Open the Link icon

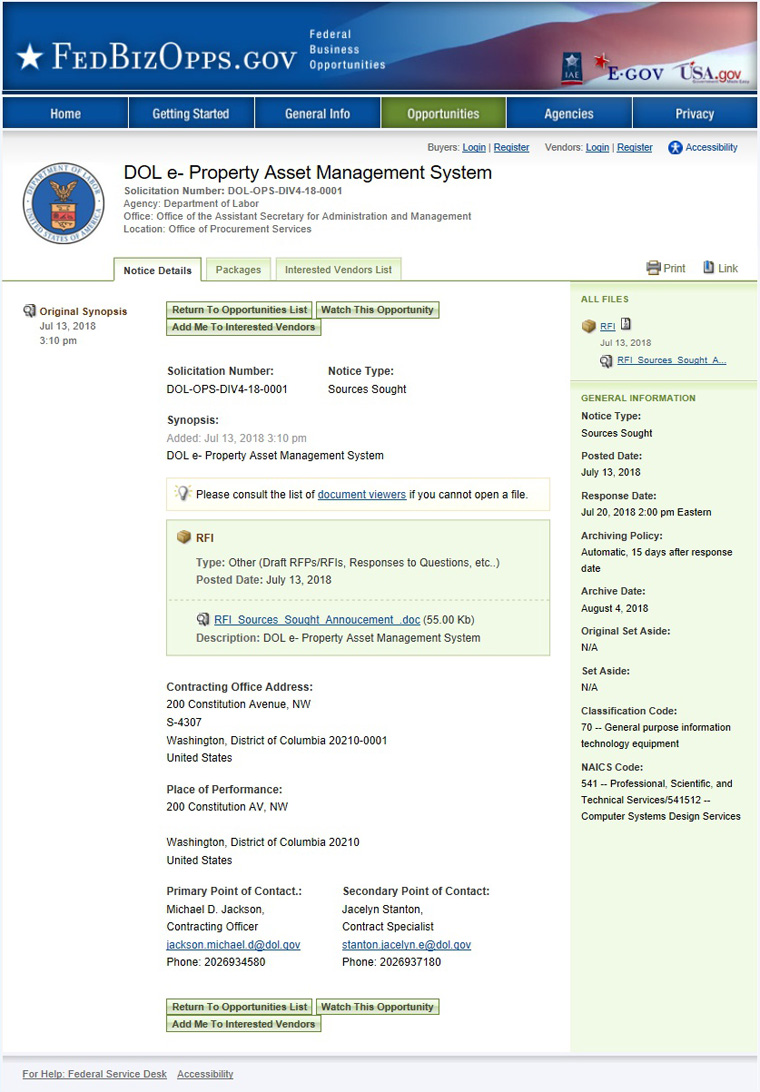(x=709, y=268)
